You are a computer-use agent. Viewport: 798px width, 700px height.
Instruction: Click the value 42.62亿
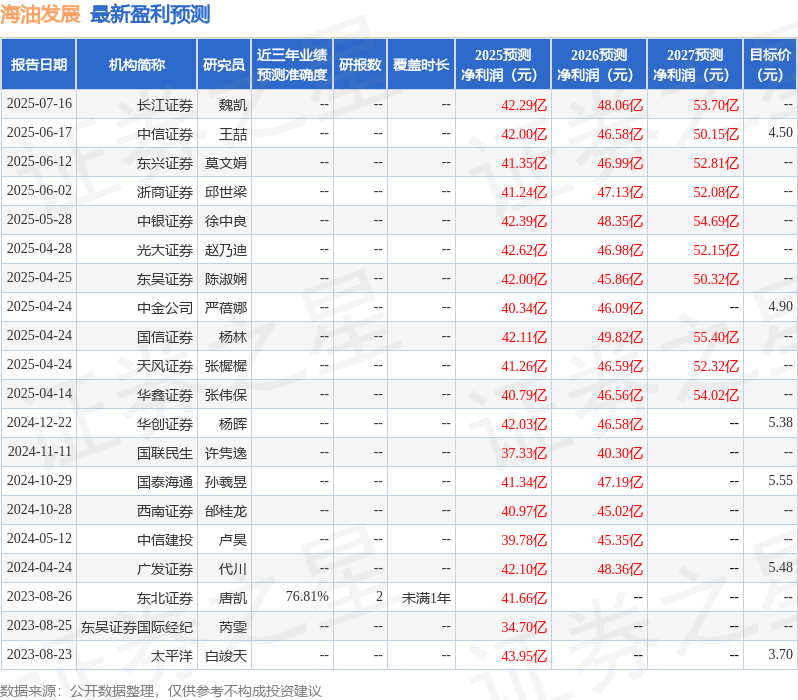tap(524, 250)
